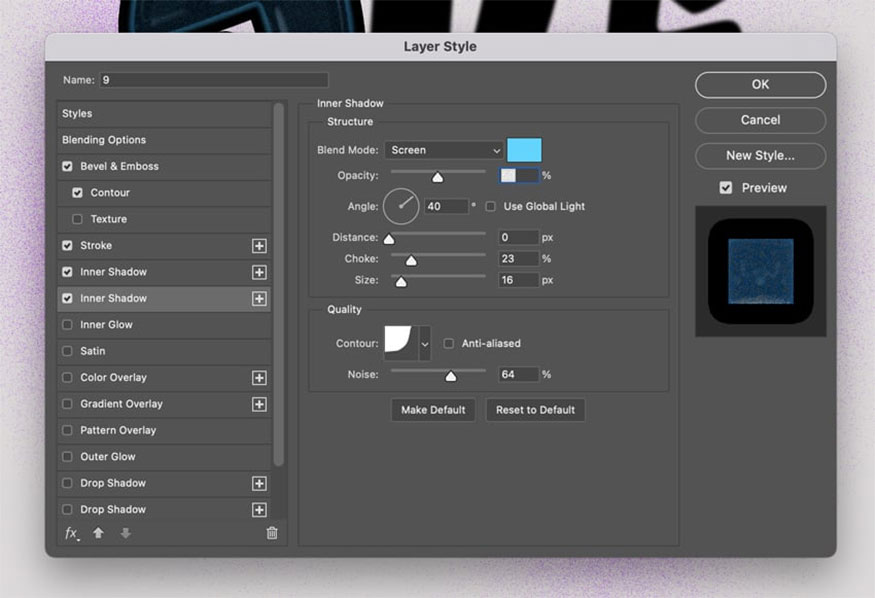Add another Stroke with its plus icon
Screen dimensions: 875x598
pyautogui.click(x=259, y=246)
